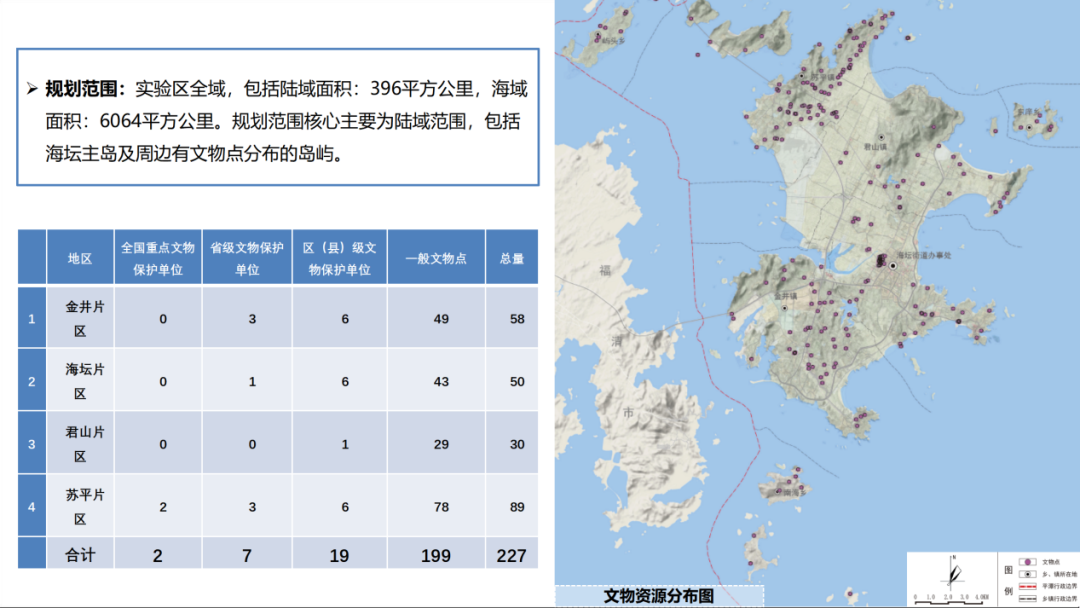Click 苏平片区 general relic count 78
This screenshot has height=608, width=1080.
tap(441, 507)
